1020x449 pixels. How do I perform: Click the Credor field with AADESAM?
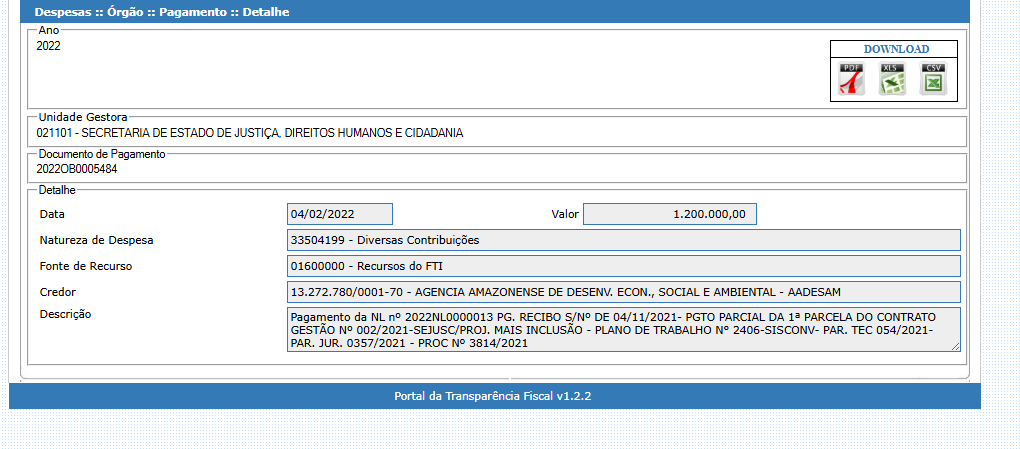pos(623,292)
